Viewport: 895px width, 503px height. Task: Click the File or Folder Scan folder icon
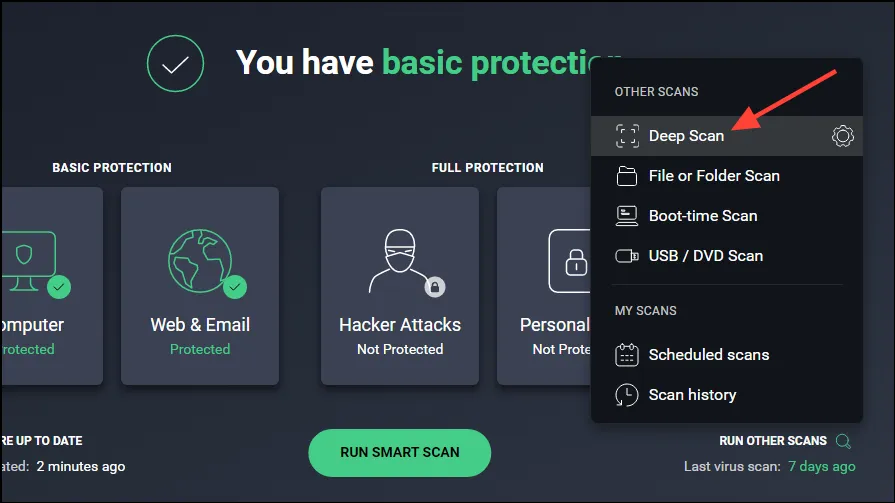[627, 176]
